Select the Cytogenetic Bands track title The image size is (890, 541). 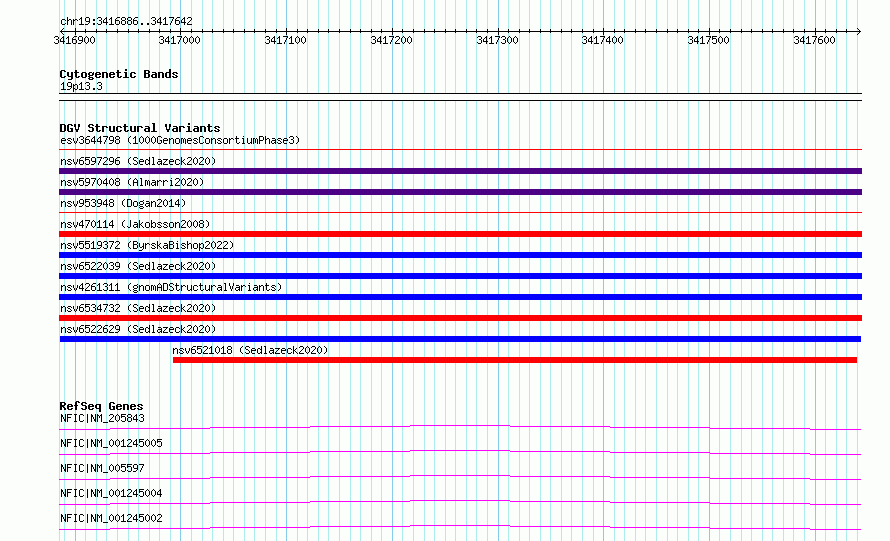[119, 74]
